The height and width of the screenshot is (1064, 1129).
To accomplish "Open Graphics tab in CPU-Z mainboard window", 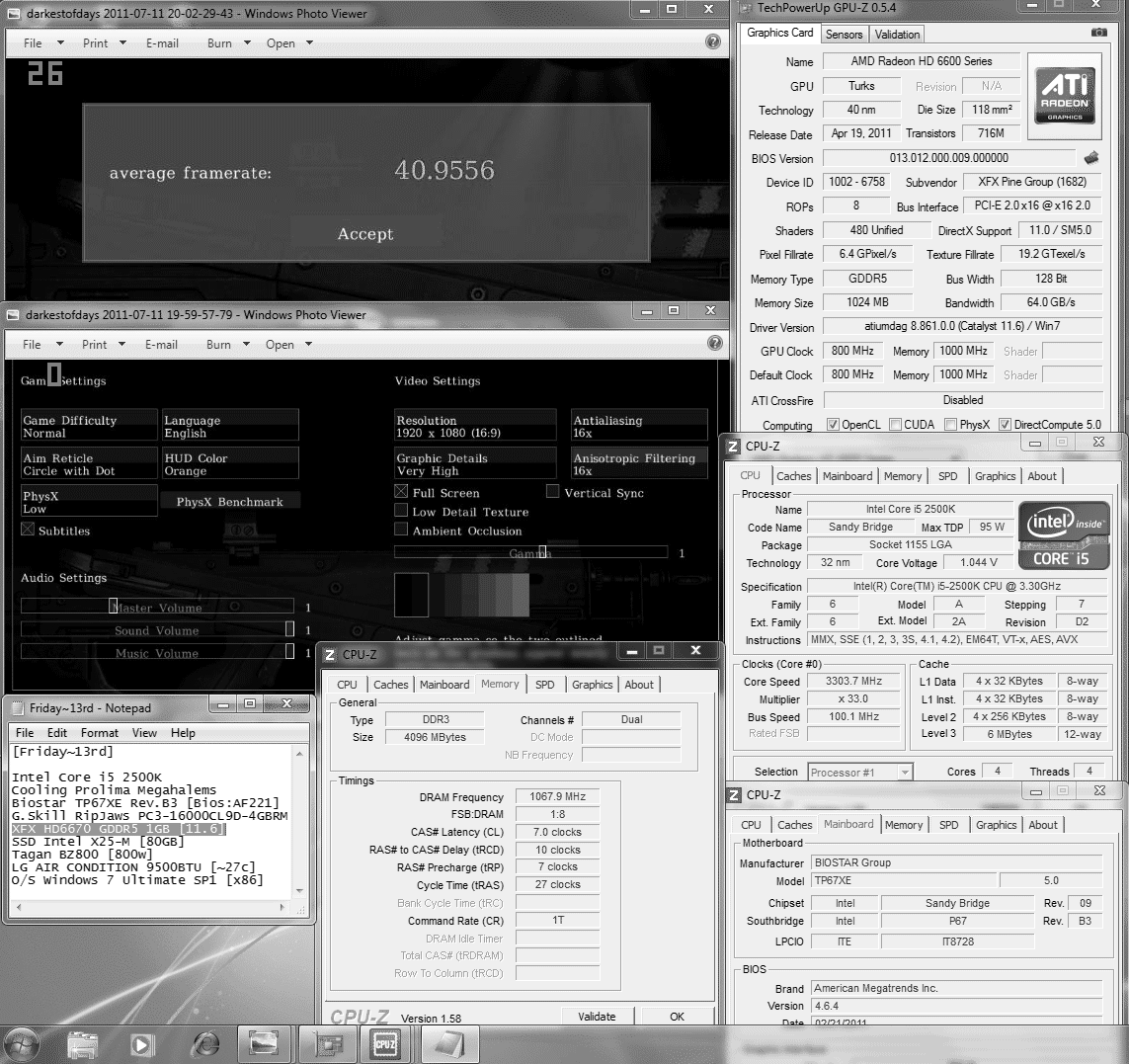I will click(x=996, y=825).
